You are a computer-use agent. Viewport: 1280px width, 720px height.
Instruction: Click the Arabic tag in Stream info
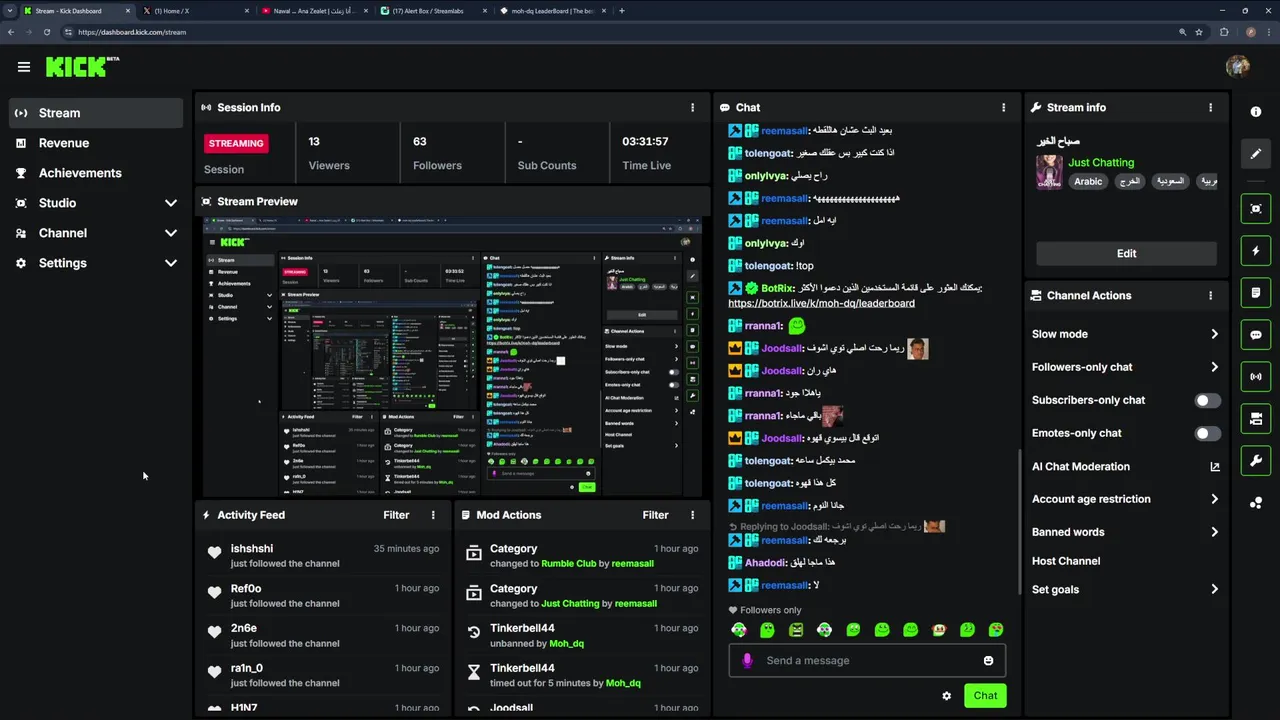click(1088, 181)
